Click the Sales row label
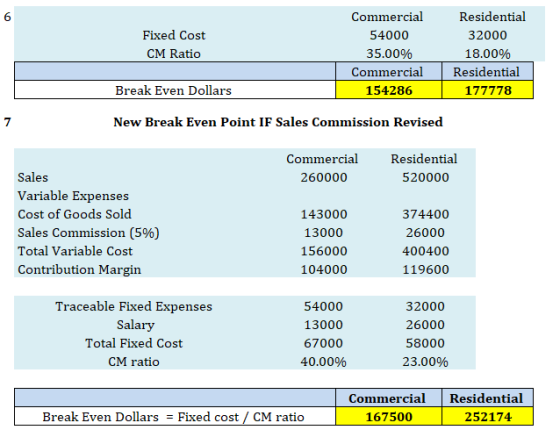 tap(33, 178)
